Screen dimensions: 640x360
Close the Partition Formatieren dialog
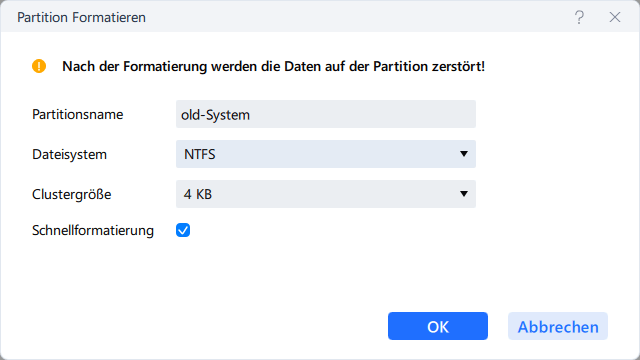coord(615,17)
